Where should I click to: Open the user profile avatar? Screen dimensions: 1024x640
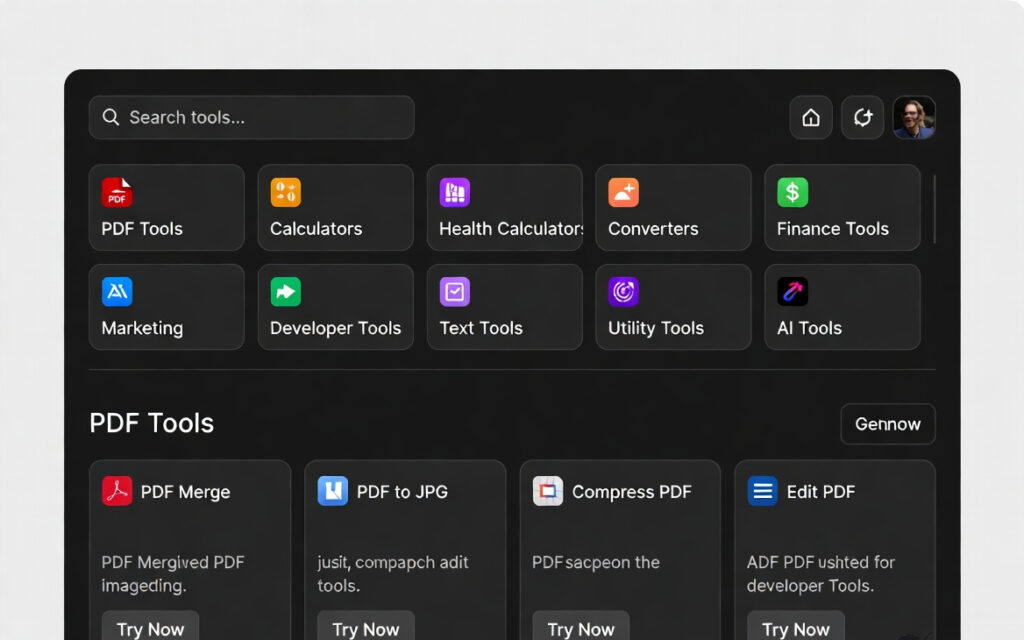pyautogui.click(x=914, y=118)
